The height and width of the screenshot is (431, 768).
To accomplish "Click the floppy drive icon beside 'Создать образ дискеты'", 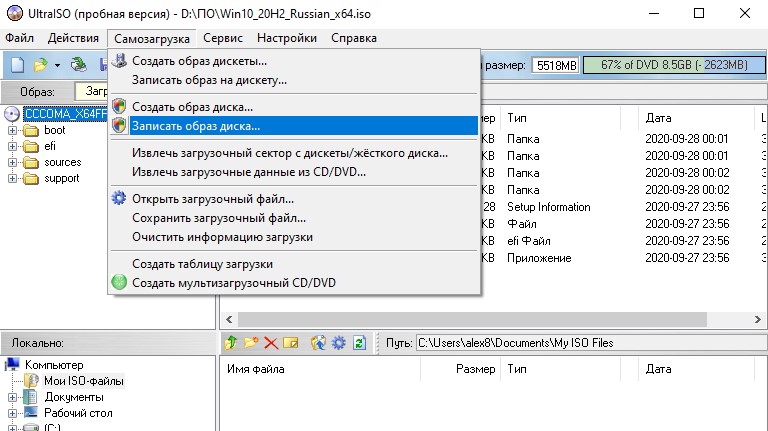I will pyautogui.click(x=119, y=61).
